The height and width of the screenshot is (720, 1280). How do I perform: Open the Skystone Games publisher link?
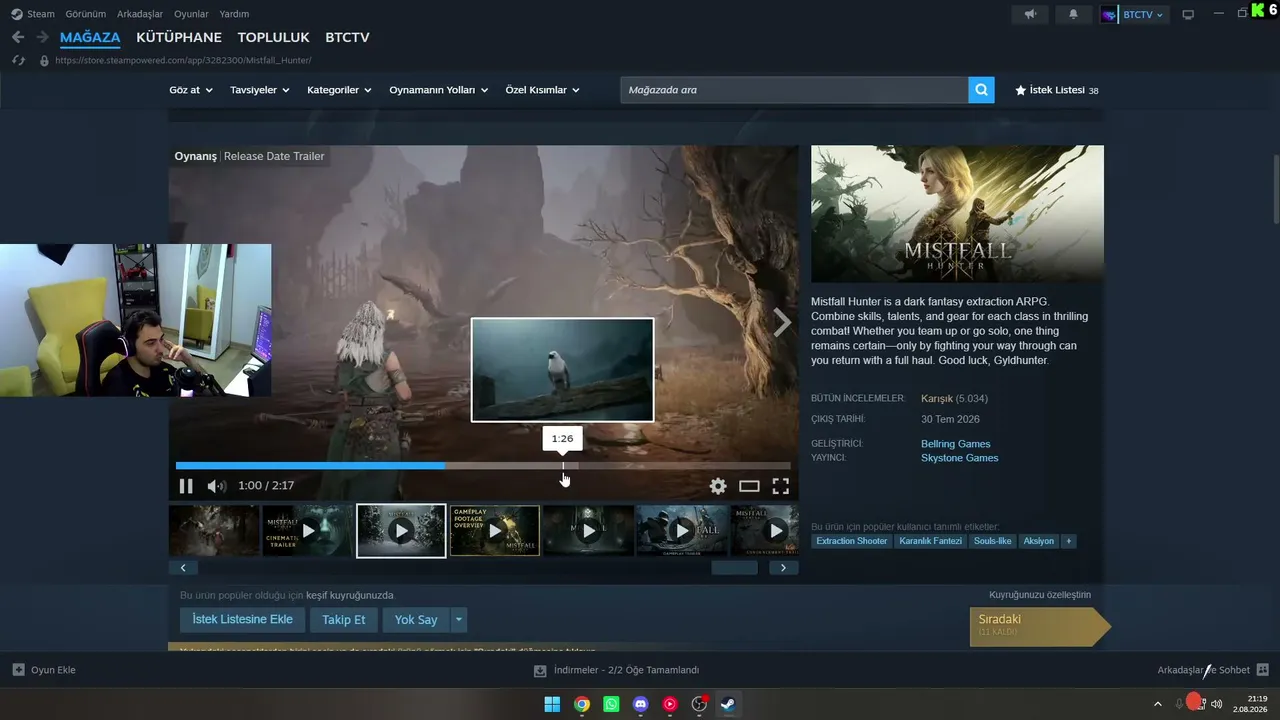coord(960,458)
